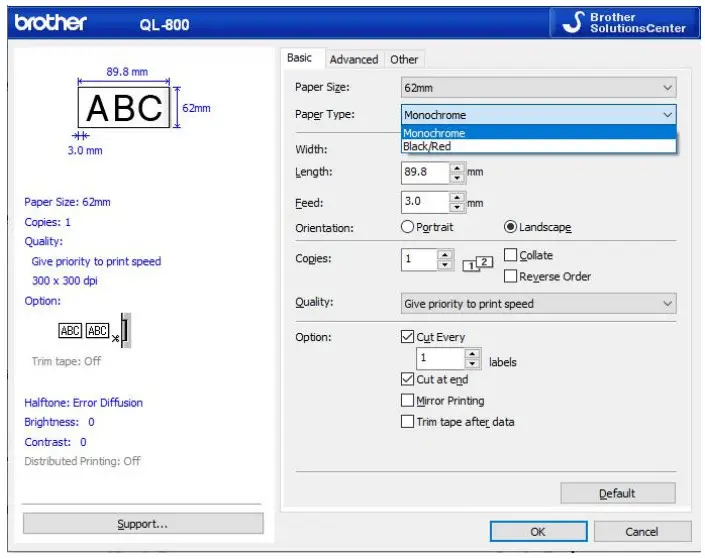Increase the Copies count with up arrow
The width and height of the screenshot is (705, 559).
tap(445, 255)
